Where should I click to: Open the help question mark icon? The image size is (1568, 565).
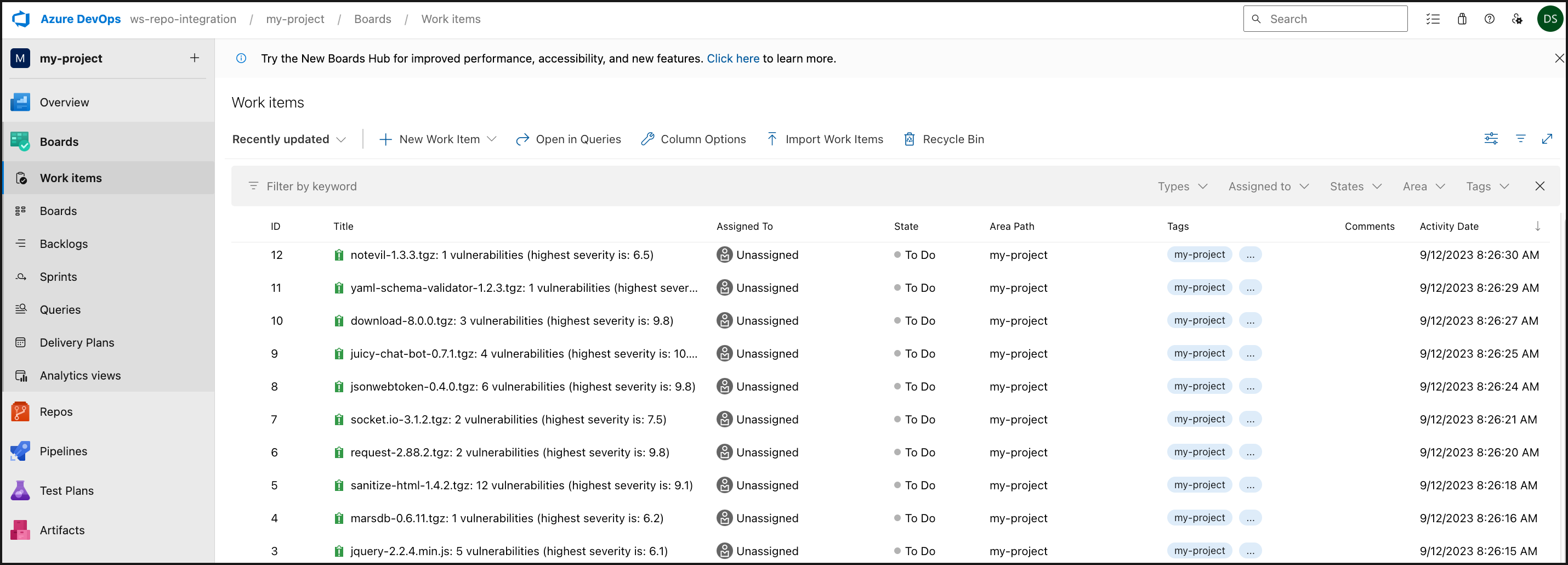coord(1489,19)
